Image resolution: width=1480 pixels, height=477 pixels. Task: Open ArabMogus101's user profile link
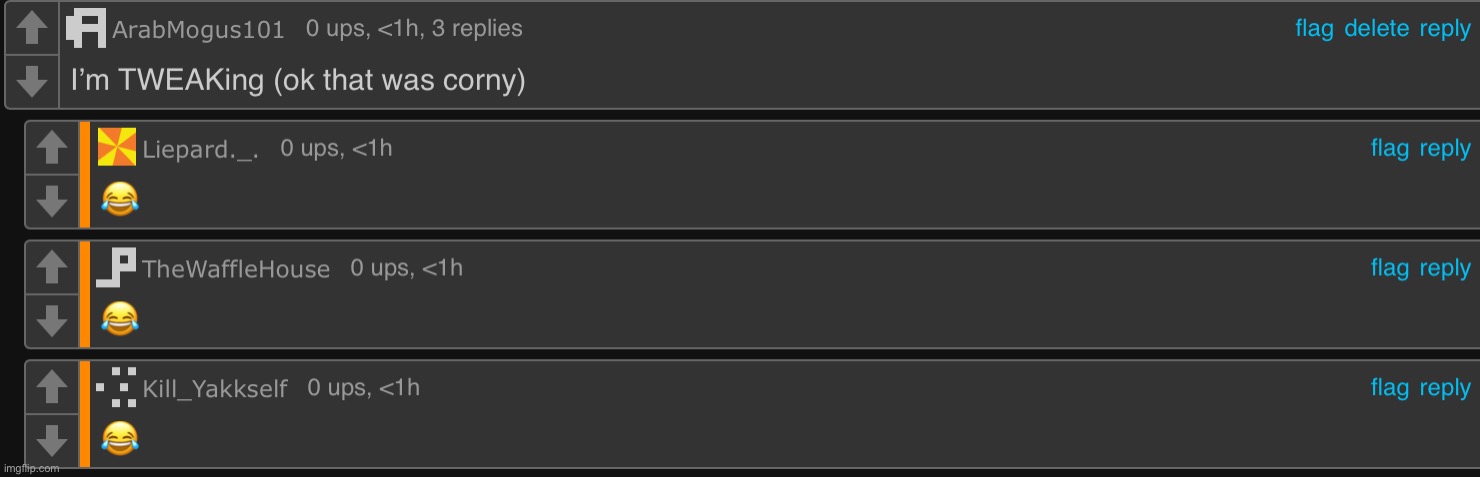[x=198, y=30]
